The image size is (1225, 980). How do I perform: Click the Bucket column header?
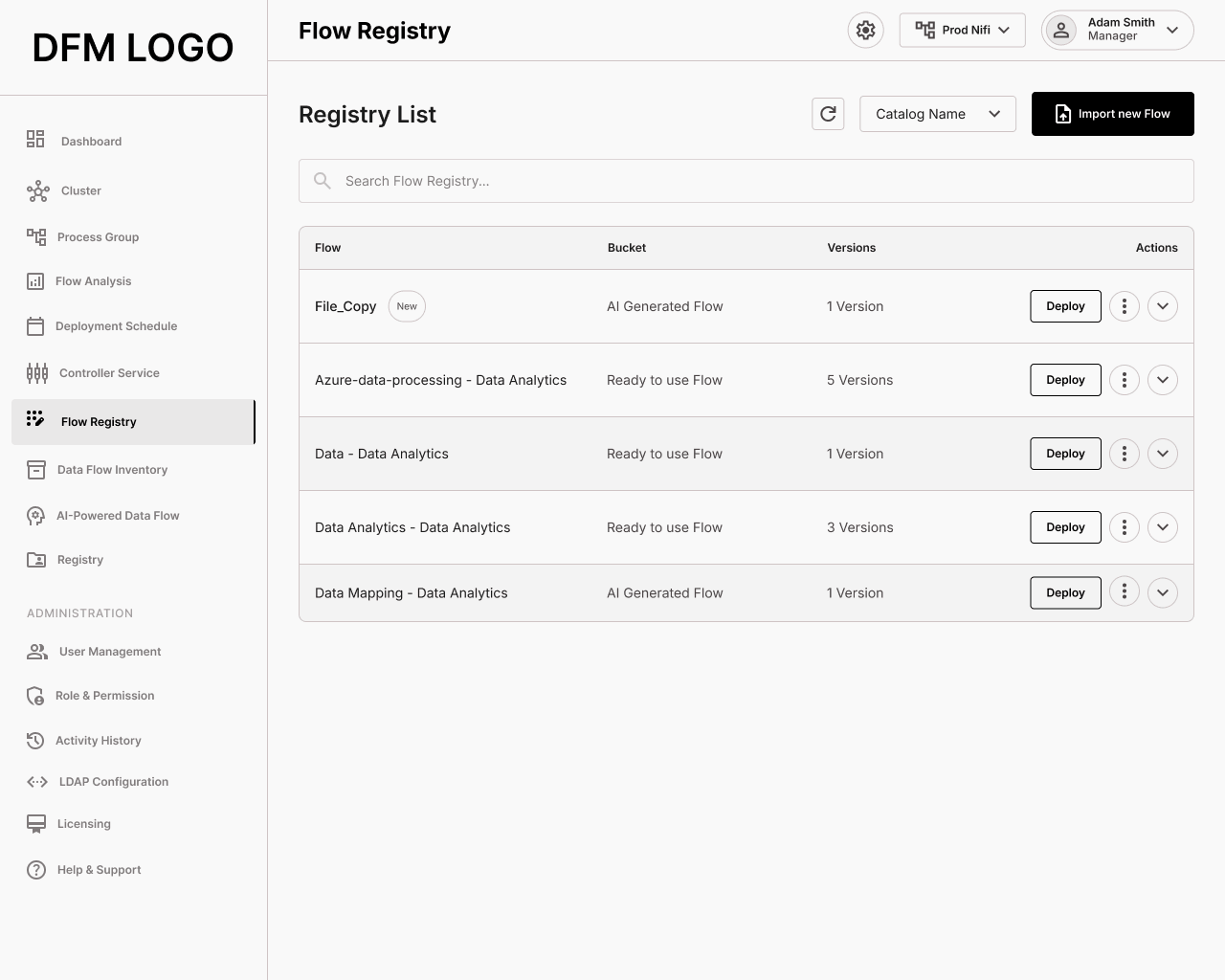tap(627, 248)
